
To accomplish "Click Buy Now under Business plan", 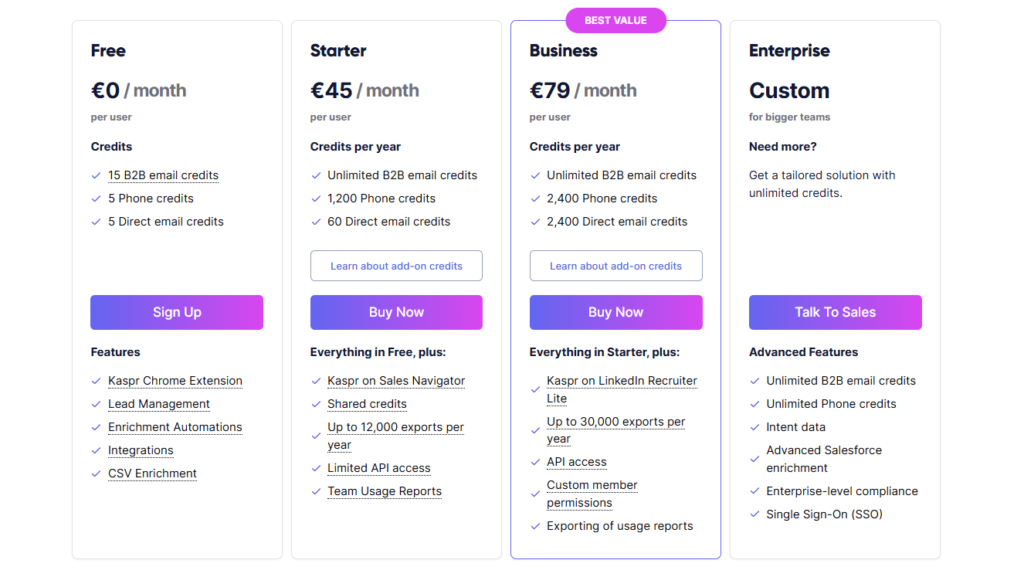I will click(615, 312).
